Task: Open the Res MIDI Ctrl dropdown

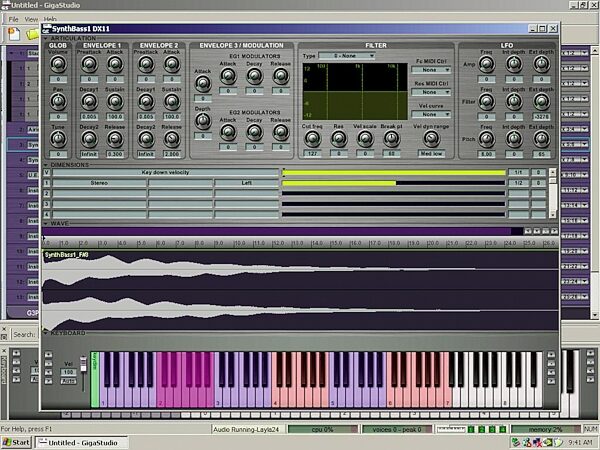Action: point(431,92)
